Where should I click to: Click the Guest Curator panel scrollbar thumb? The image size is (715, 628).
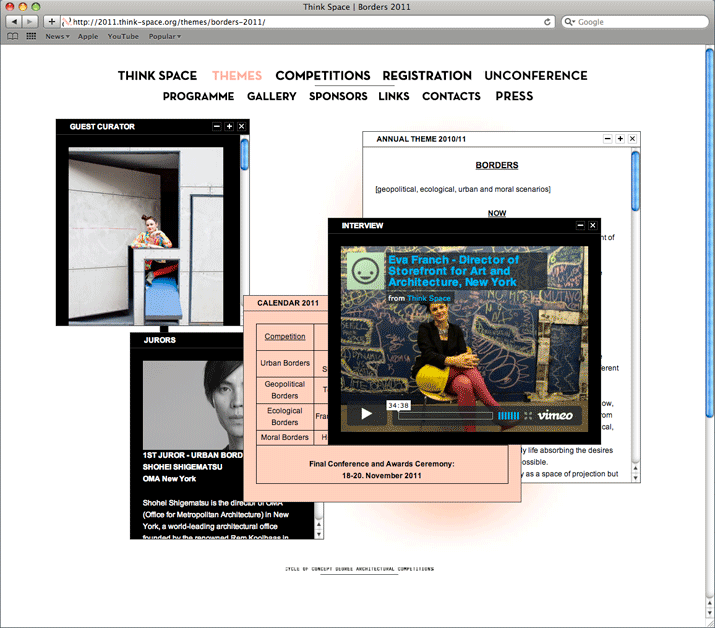[244, 154]
